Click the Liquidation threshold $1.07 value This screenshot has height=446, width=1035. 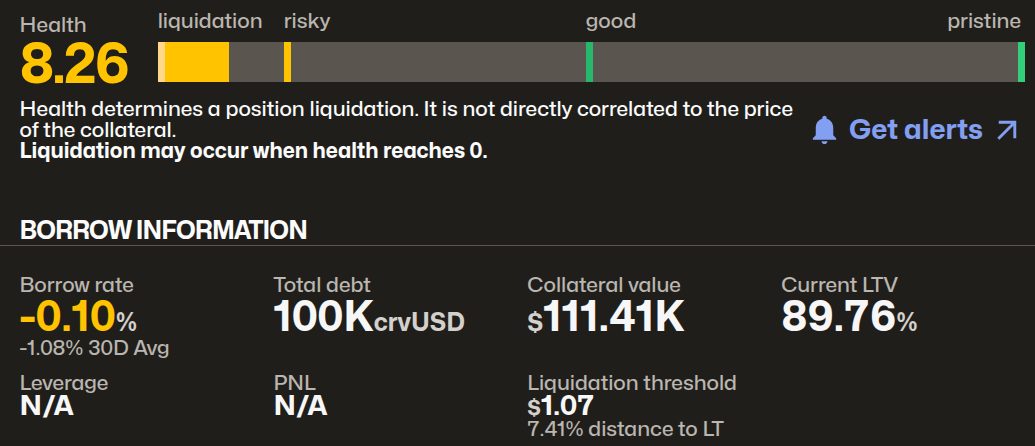coord(560,405)
